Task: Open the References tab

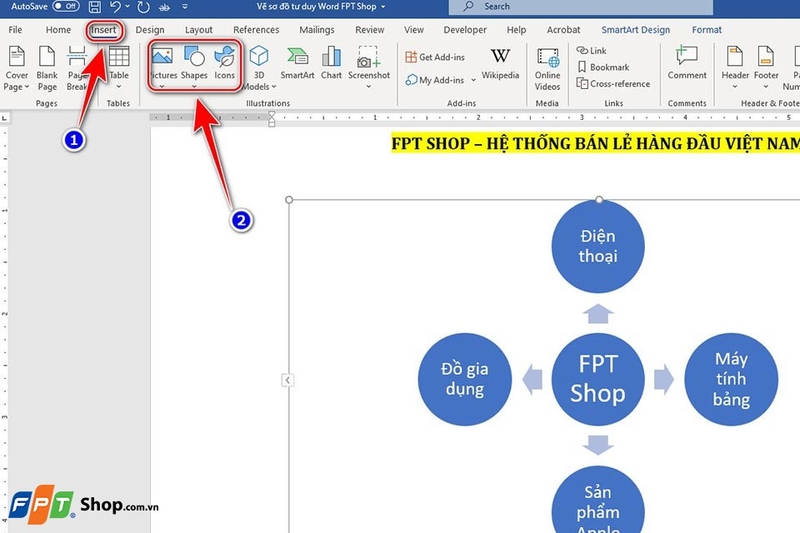Action: (x=256, y=30)
